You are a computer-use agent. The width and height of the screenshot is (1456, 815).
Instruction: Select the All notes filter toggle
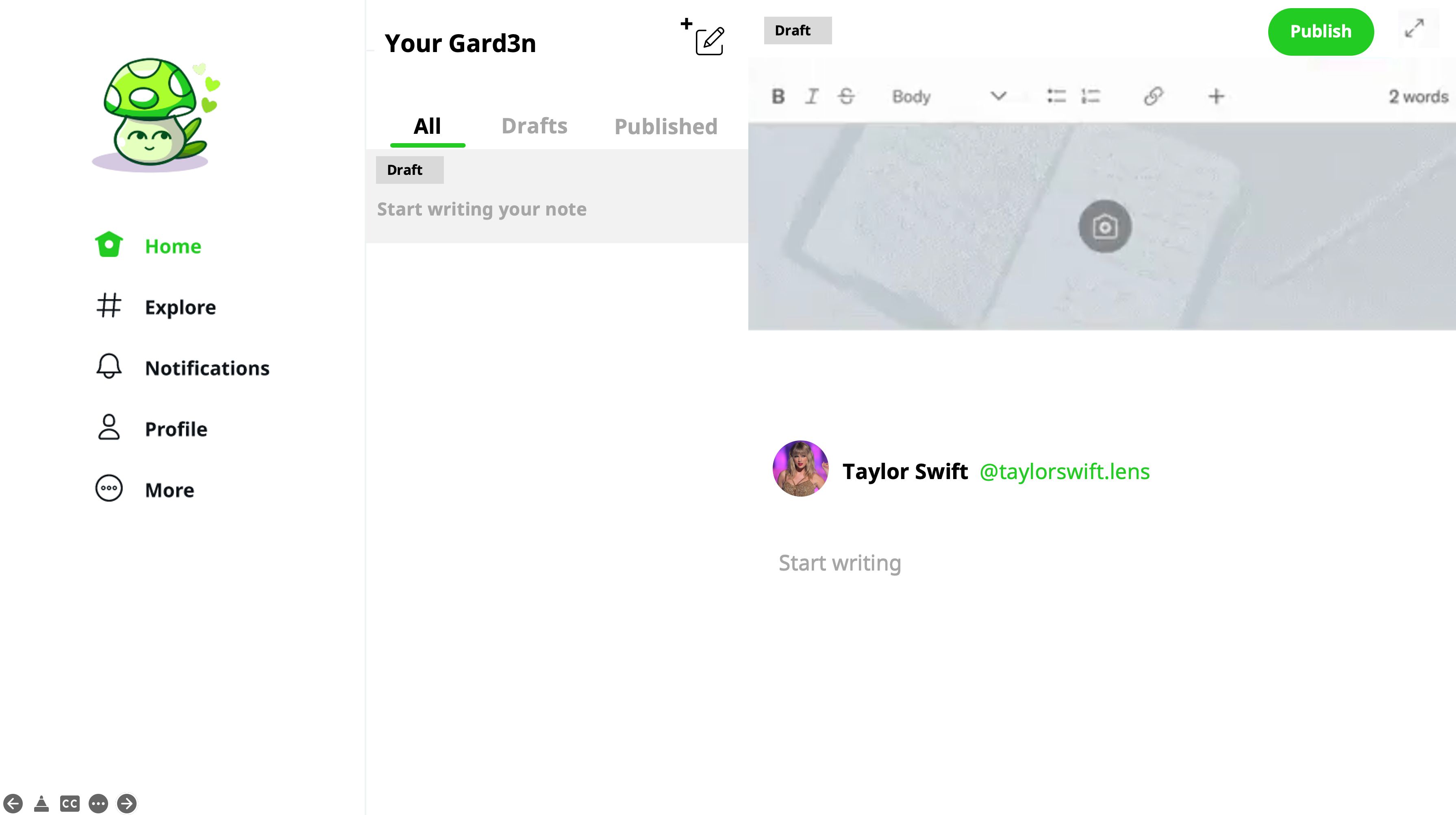tap(427, 125)
